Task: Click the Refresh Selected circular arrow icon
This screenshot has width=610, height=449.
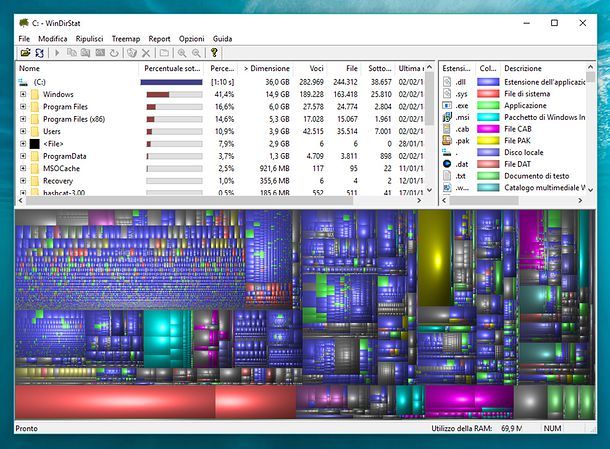Action: tap(114, 53)
